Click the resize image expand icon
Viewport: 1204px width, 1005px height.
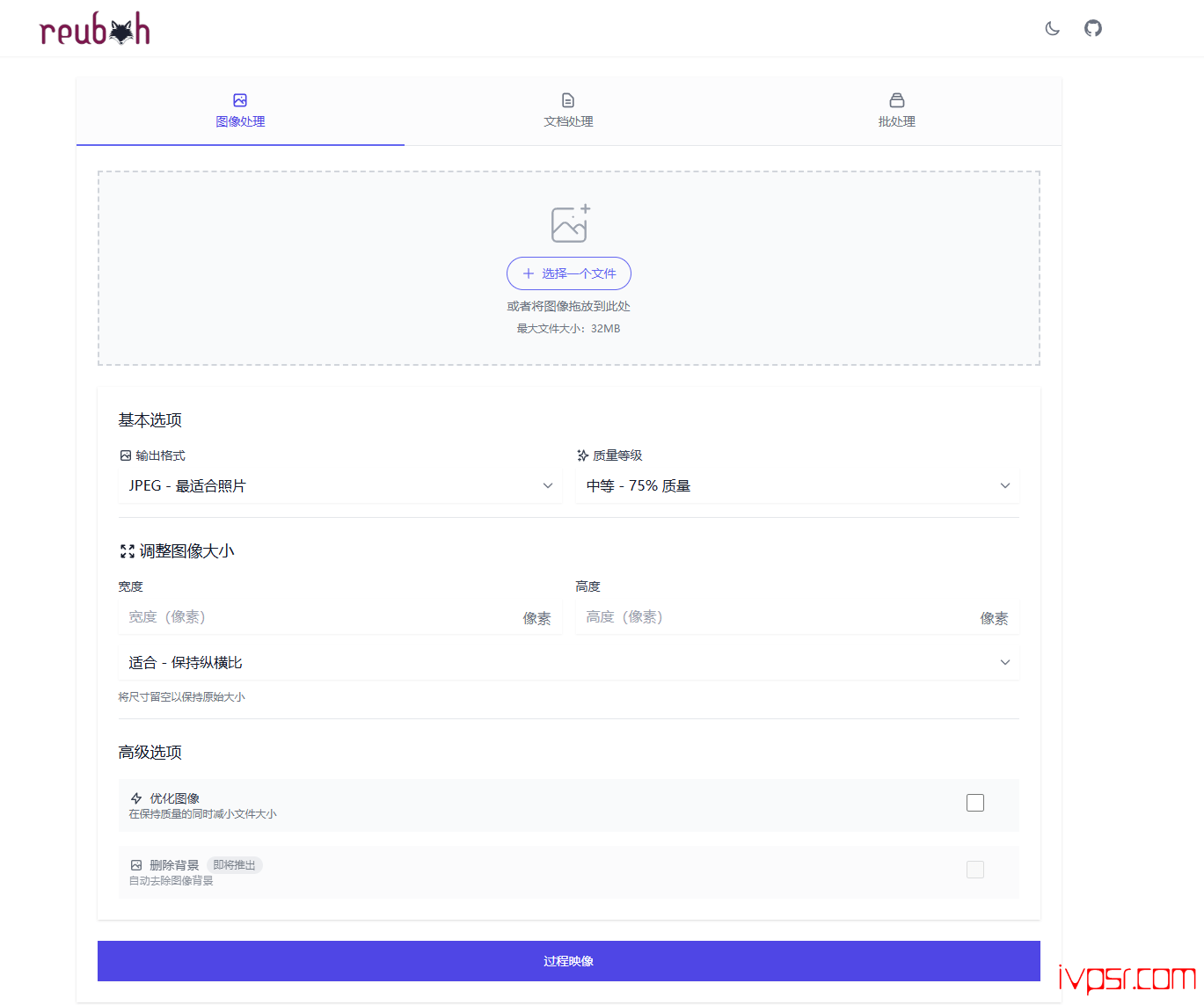128,551
